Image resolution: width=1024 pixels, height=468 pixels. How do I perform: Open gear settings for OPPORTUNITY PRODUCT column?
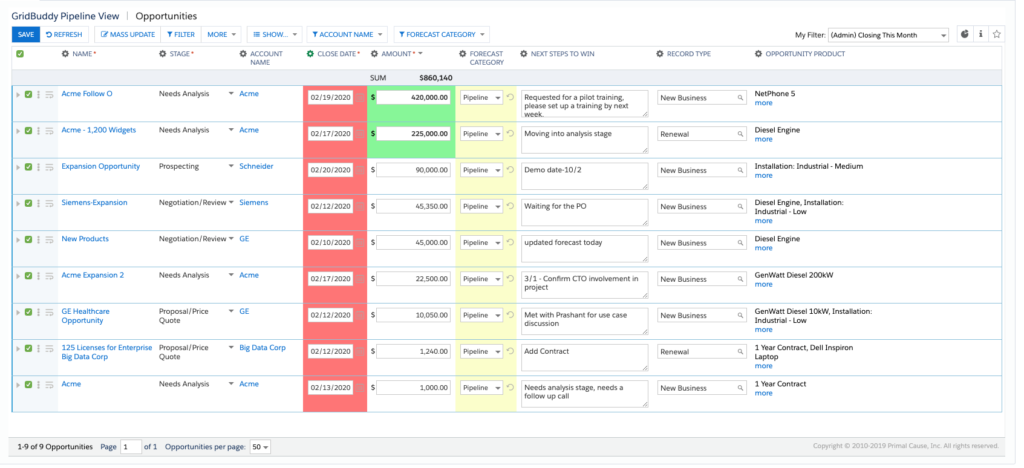click(758, 54)
